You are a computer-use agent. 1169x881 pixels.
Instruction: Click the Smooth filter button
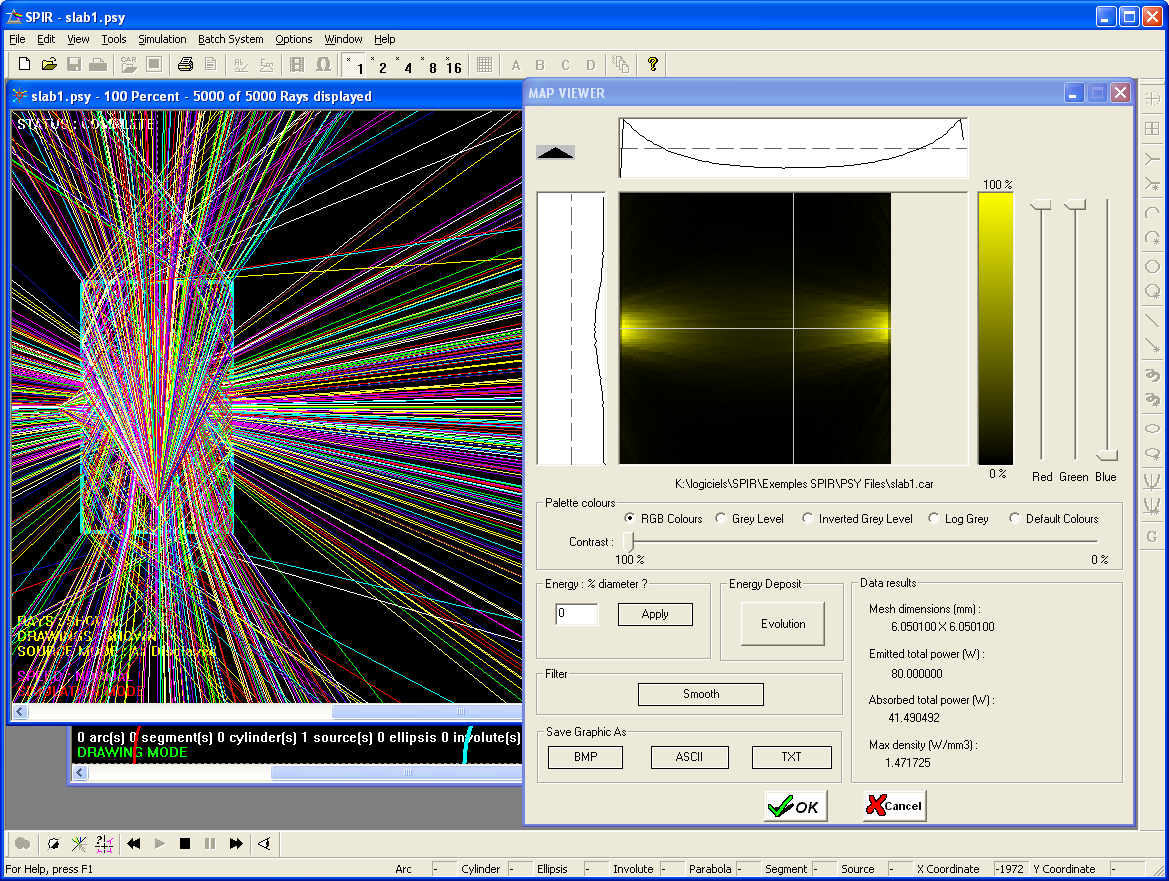click(x=701, y=694)
